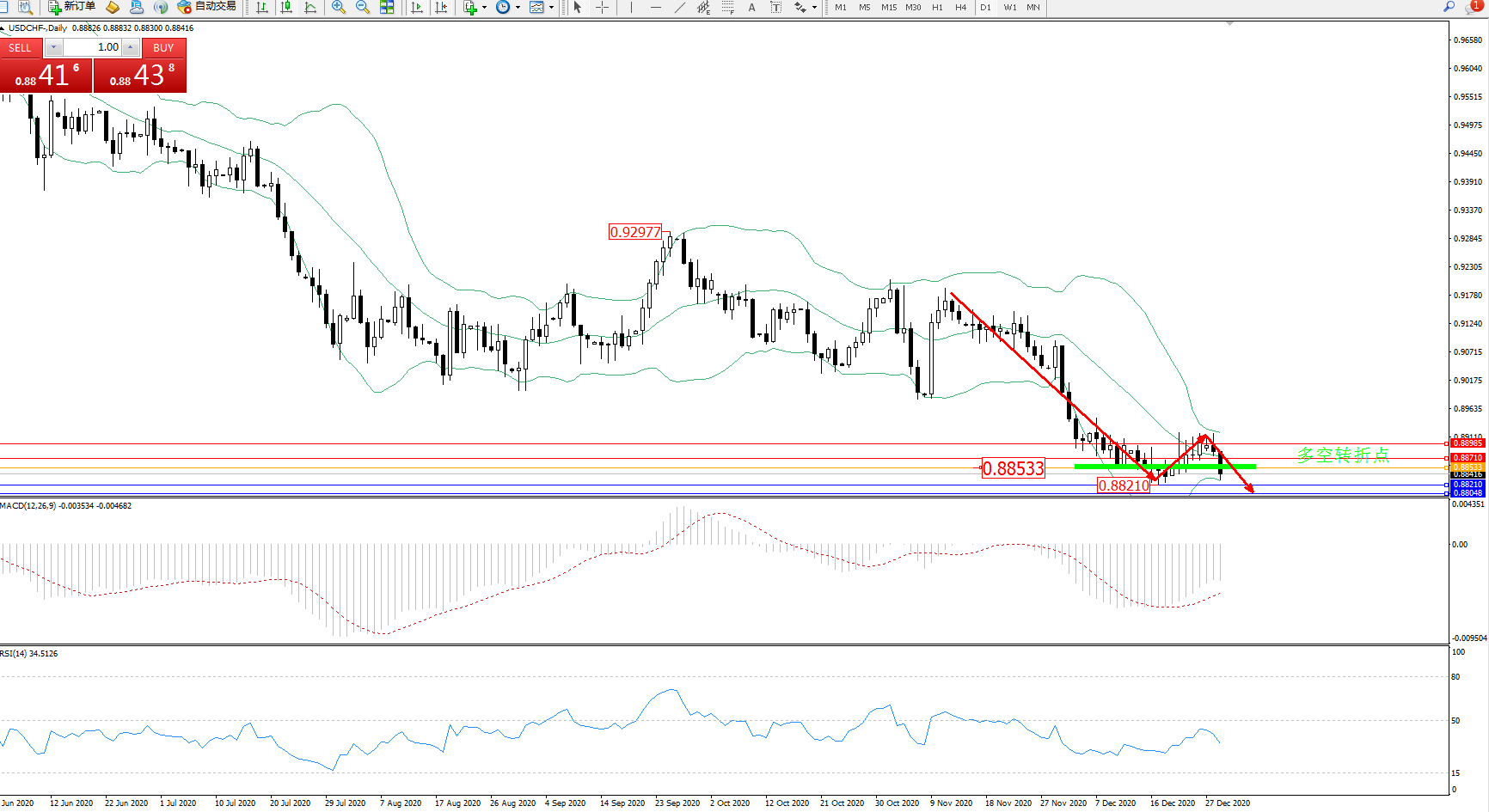Click the Zoom In magnifier icon
This screenshot has width=1489, height=812.
point(338,7)
